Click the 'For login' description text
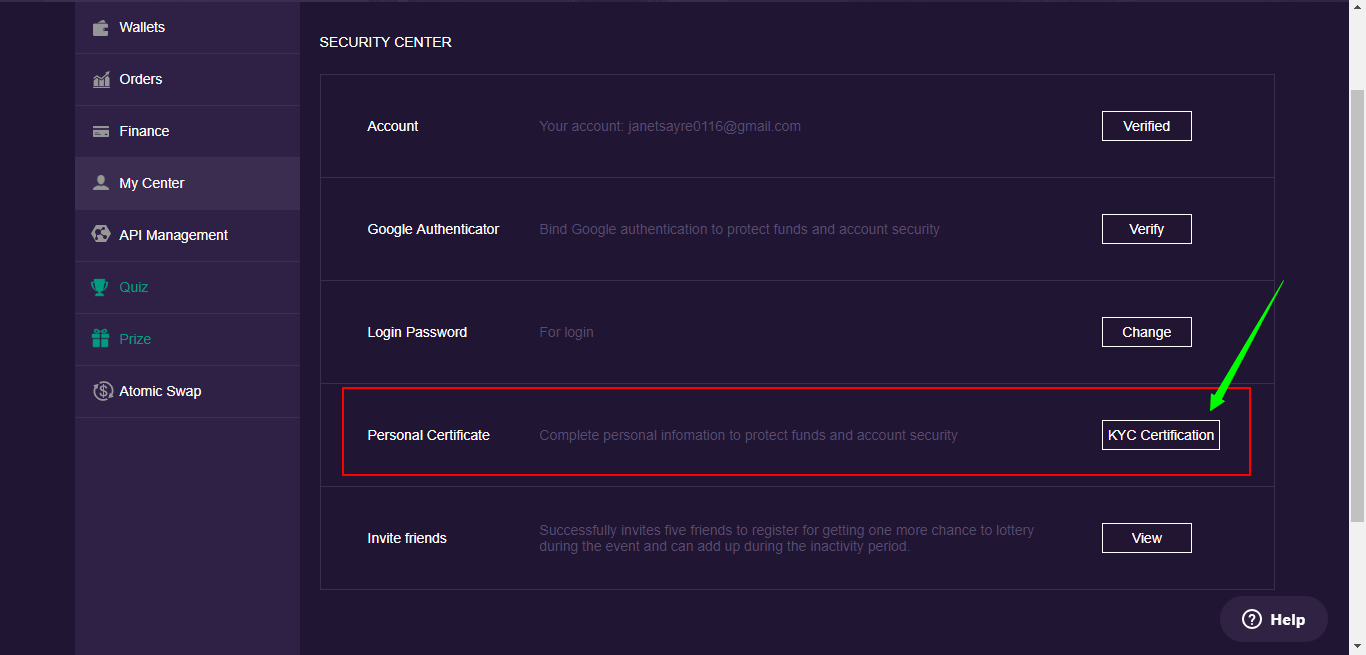The height and width of the screenshot is (655, 1366). 566,332
